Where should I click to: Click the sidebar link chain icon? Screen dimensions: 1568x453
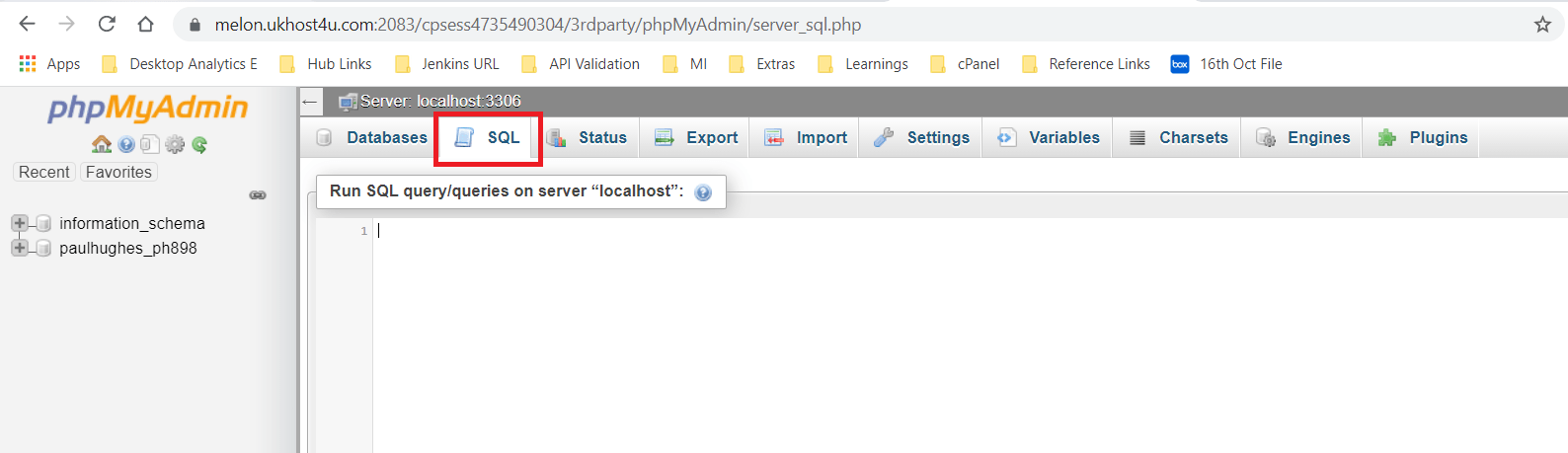pos(258,195)
